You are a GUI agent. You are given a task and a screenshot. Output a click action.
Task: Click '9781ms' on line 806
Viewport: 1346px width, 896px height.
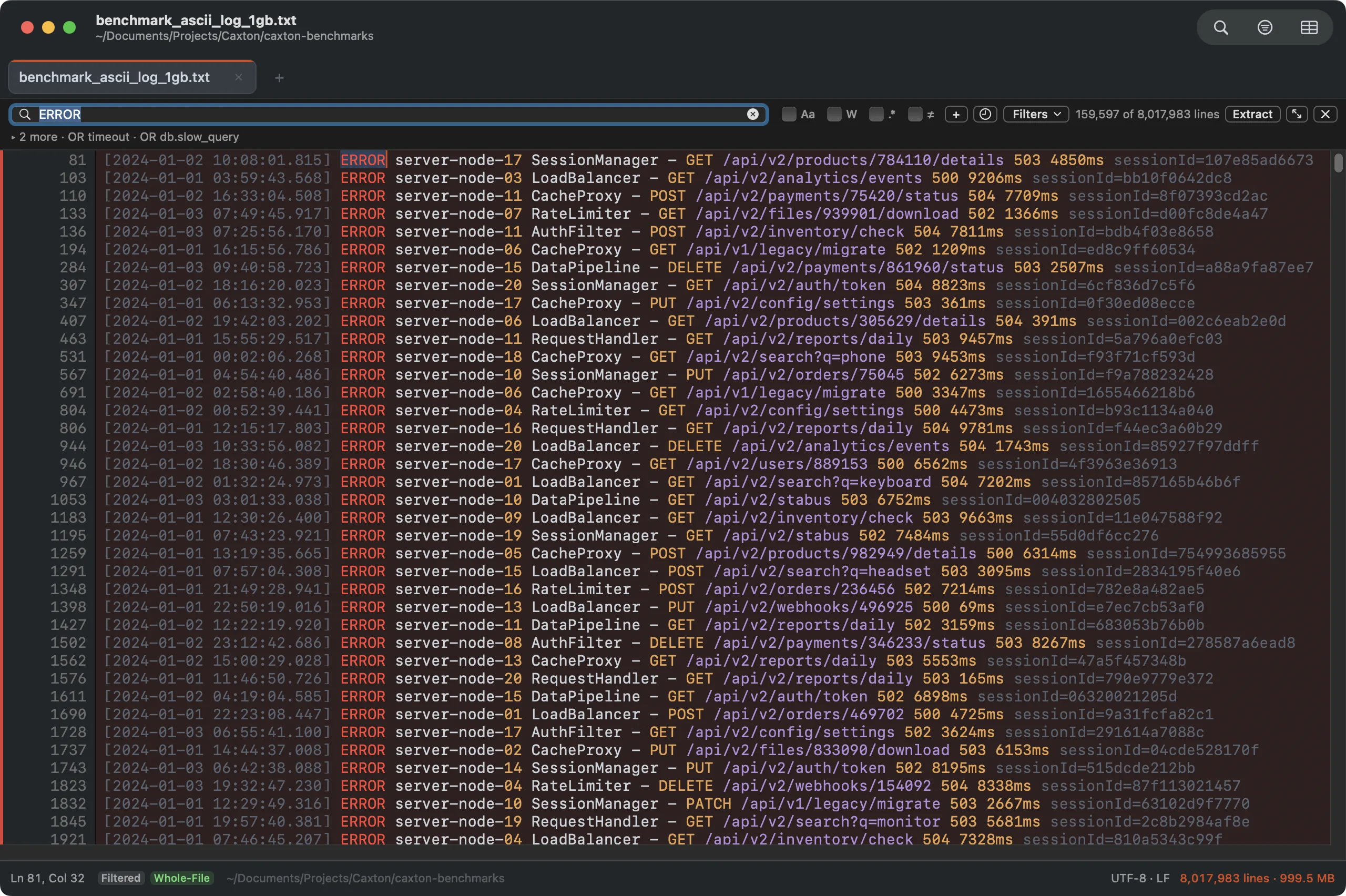[986, 428]
